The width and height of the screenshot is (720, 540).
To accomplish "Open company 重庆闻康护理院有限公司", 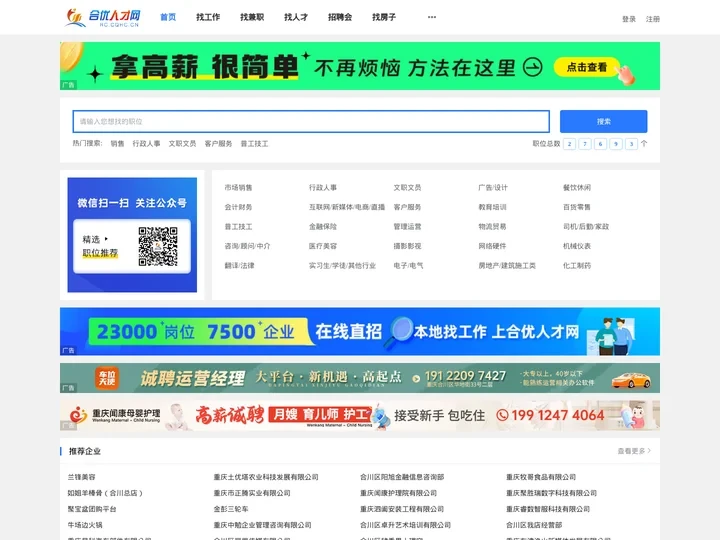I will click(x=398, y=493).
